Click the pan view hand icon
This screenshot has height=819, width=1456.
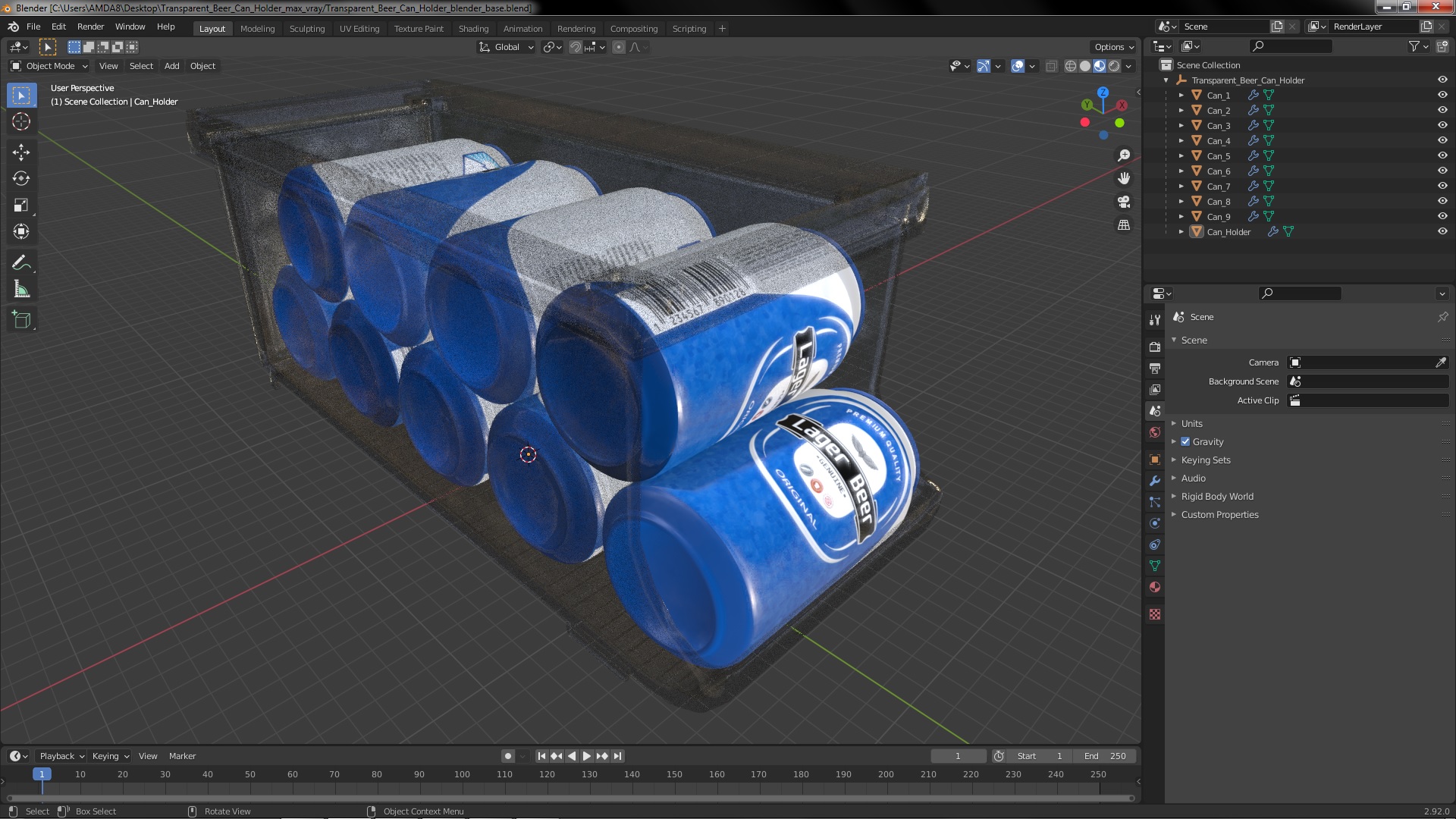click(x=1124, y=178)
